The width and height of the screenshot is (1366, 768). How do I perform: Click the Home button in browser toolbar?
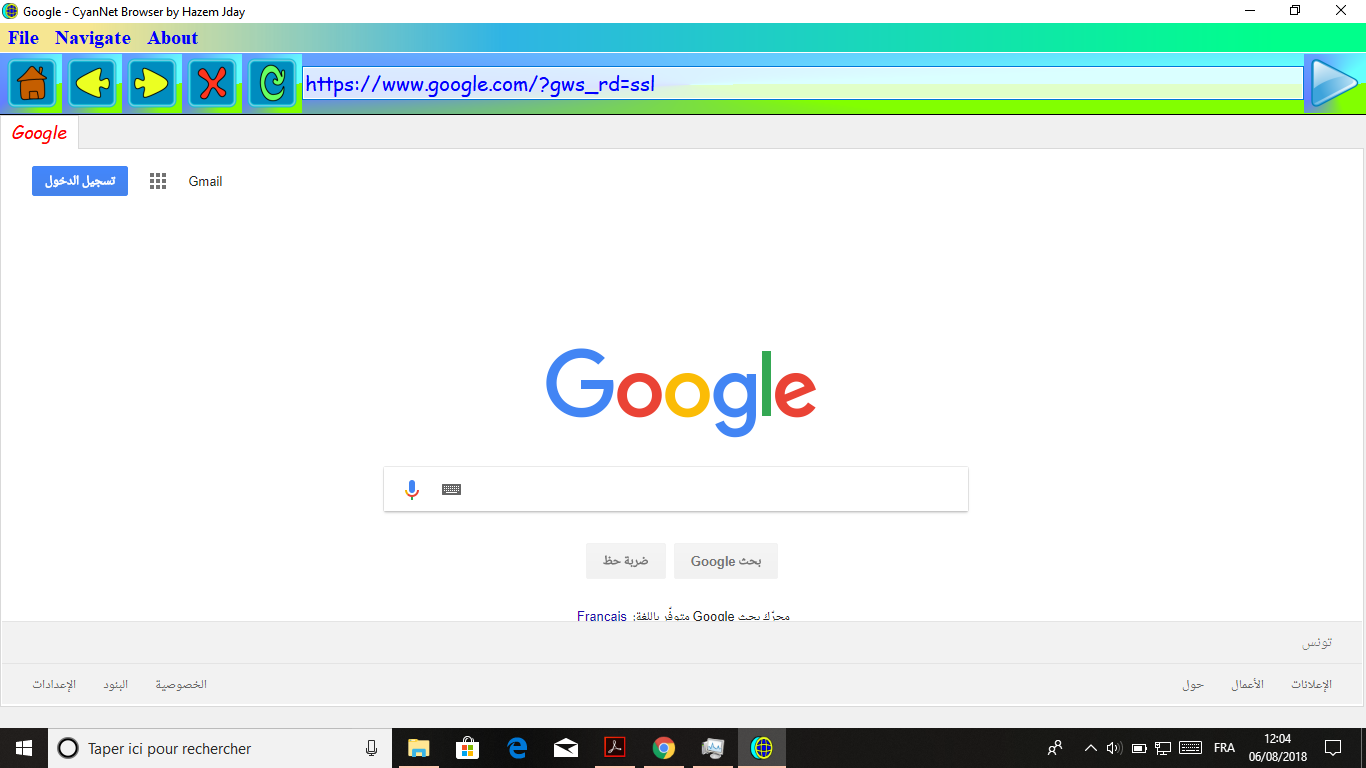coord(32,83)
